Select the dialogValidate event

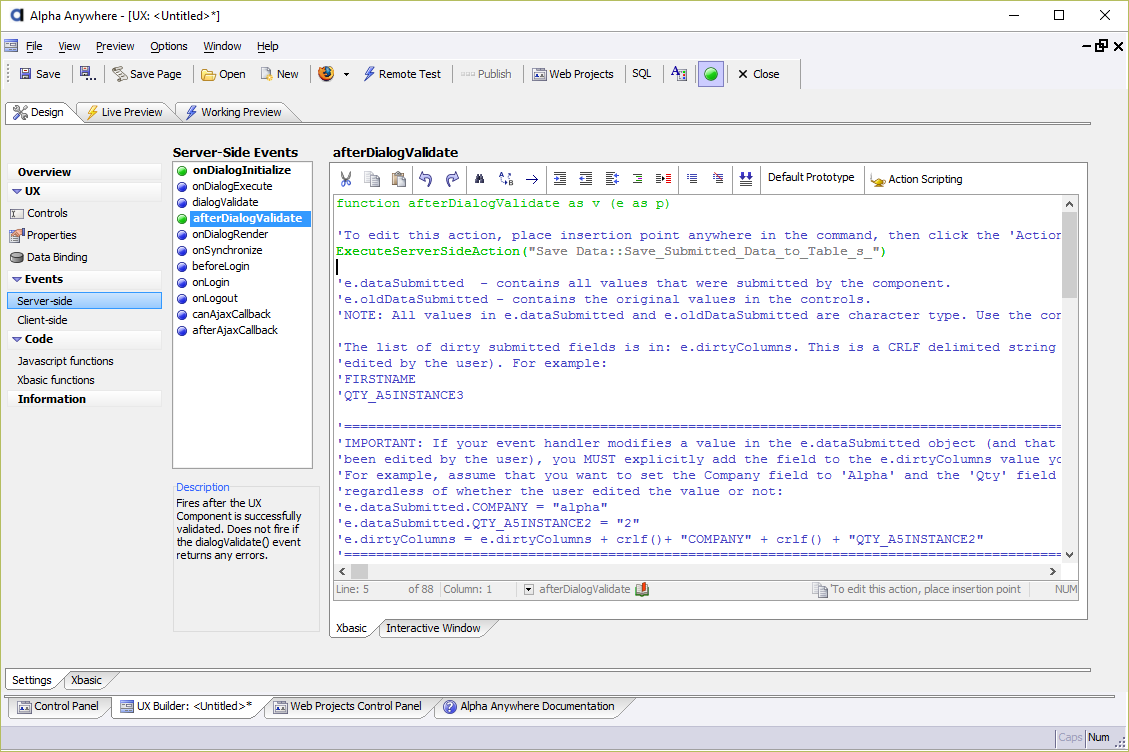[x=225, y=202]
